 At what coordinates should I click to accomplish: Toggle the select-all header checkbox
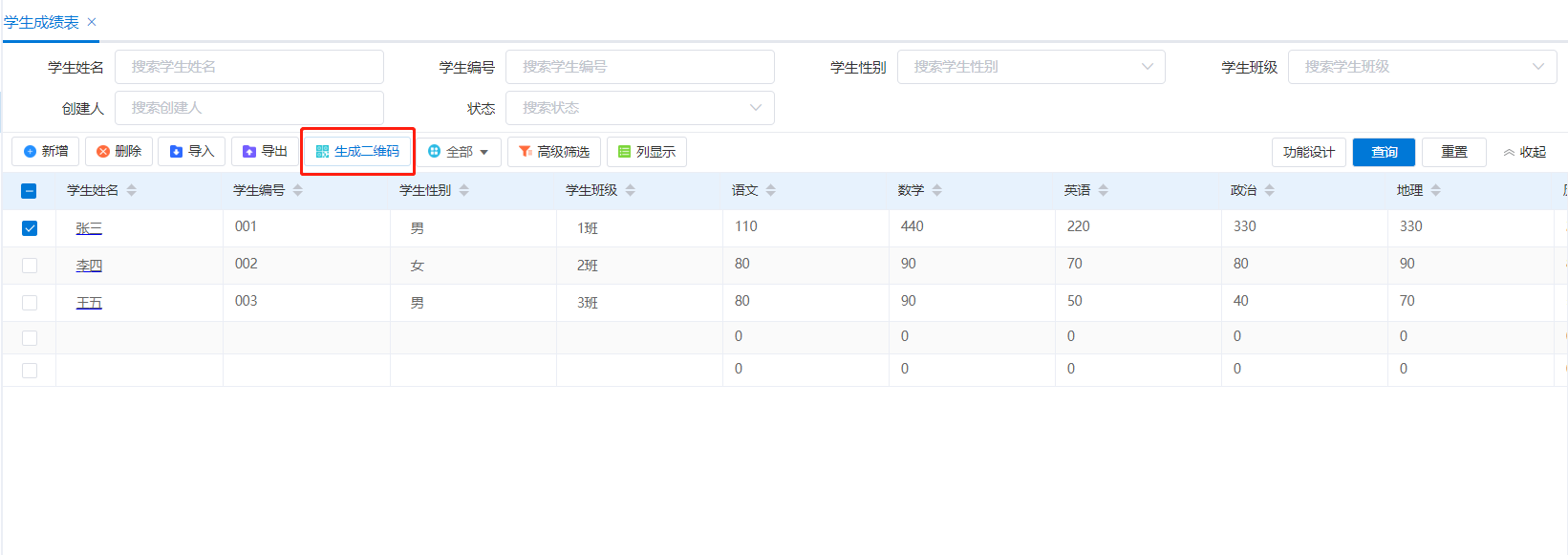click(x=29, y=191)
